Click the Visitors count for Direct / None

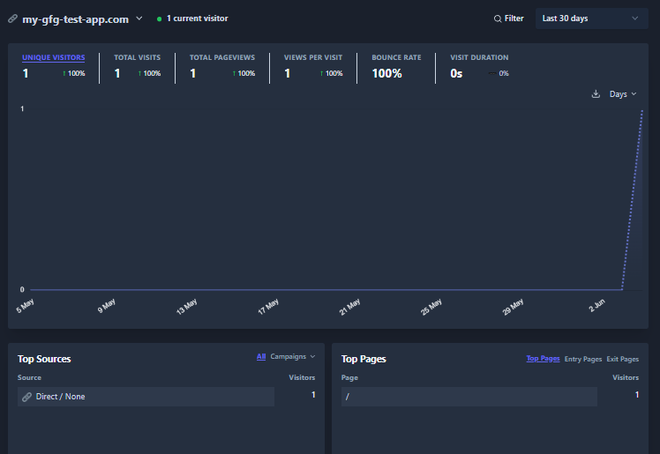point(313,395)
